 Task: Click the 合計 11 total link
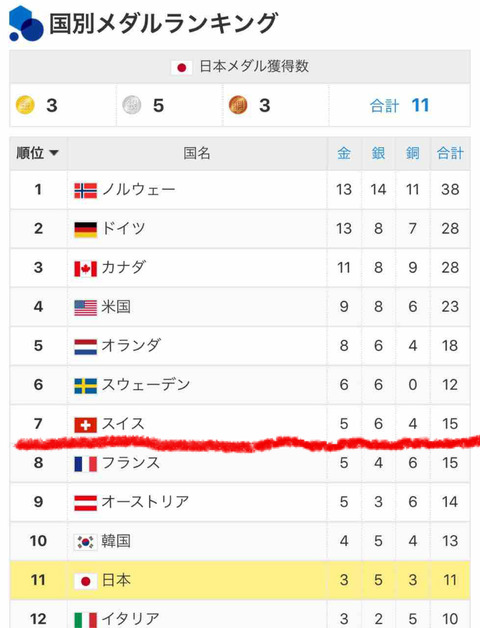pos(399,105)
